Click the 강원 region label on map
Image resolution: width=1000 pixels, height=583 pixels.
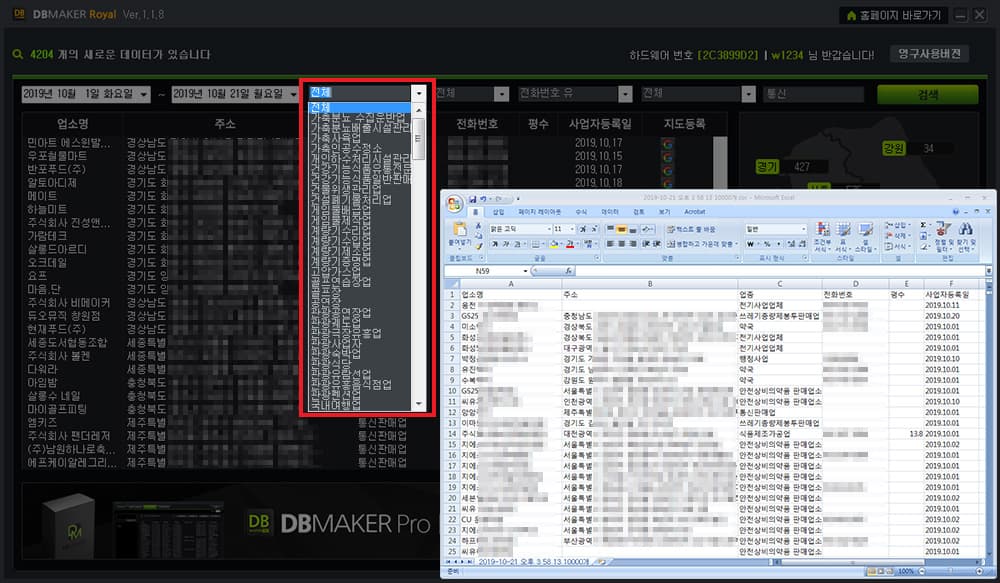pos(893,149)
